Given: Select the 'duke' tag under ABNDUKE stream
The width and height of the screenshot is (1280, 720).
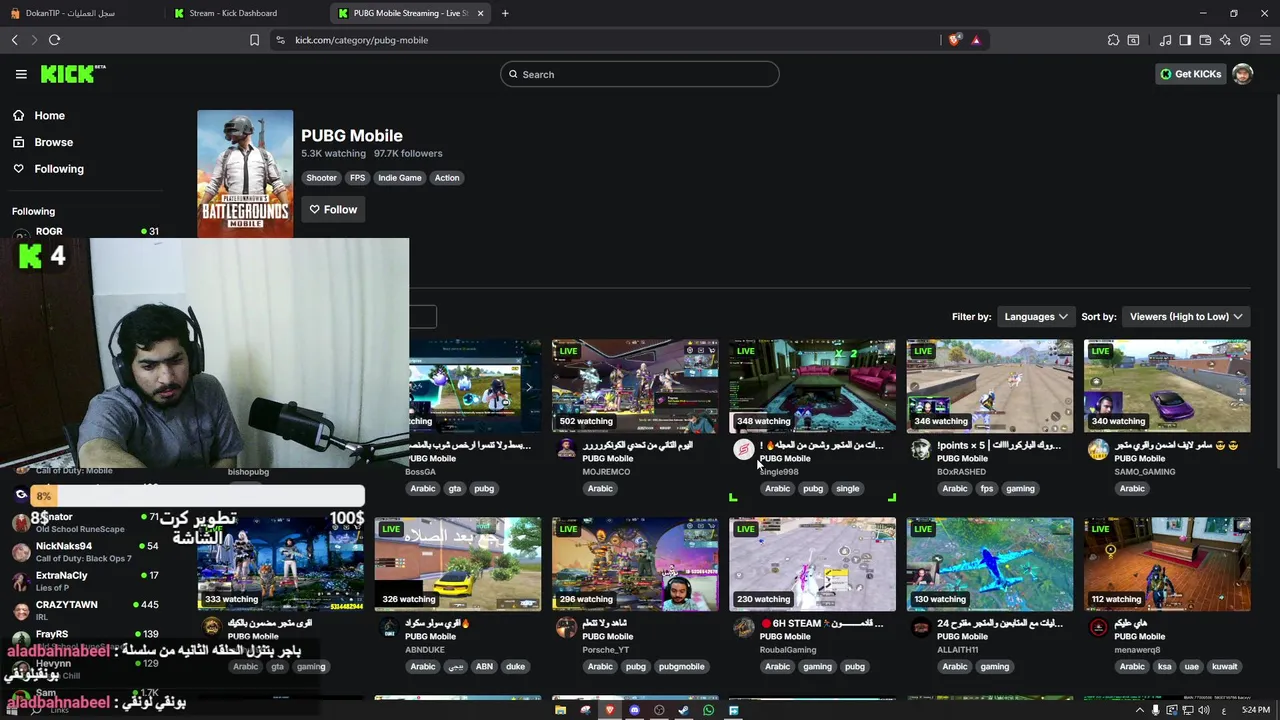Looking at the screenshot, I should [515, 667].
